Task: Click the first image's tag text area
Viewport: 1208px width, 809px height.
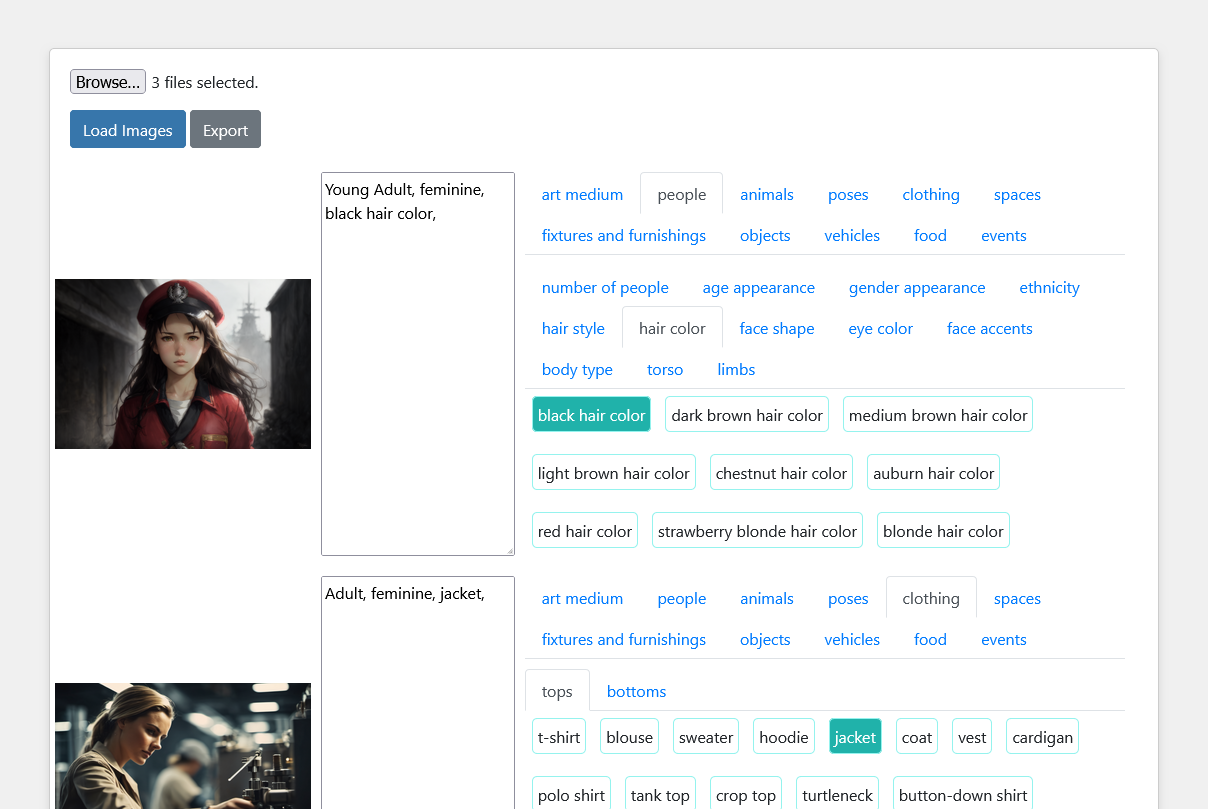Action: 418,364
